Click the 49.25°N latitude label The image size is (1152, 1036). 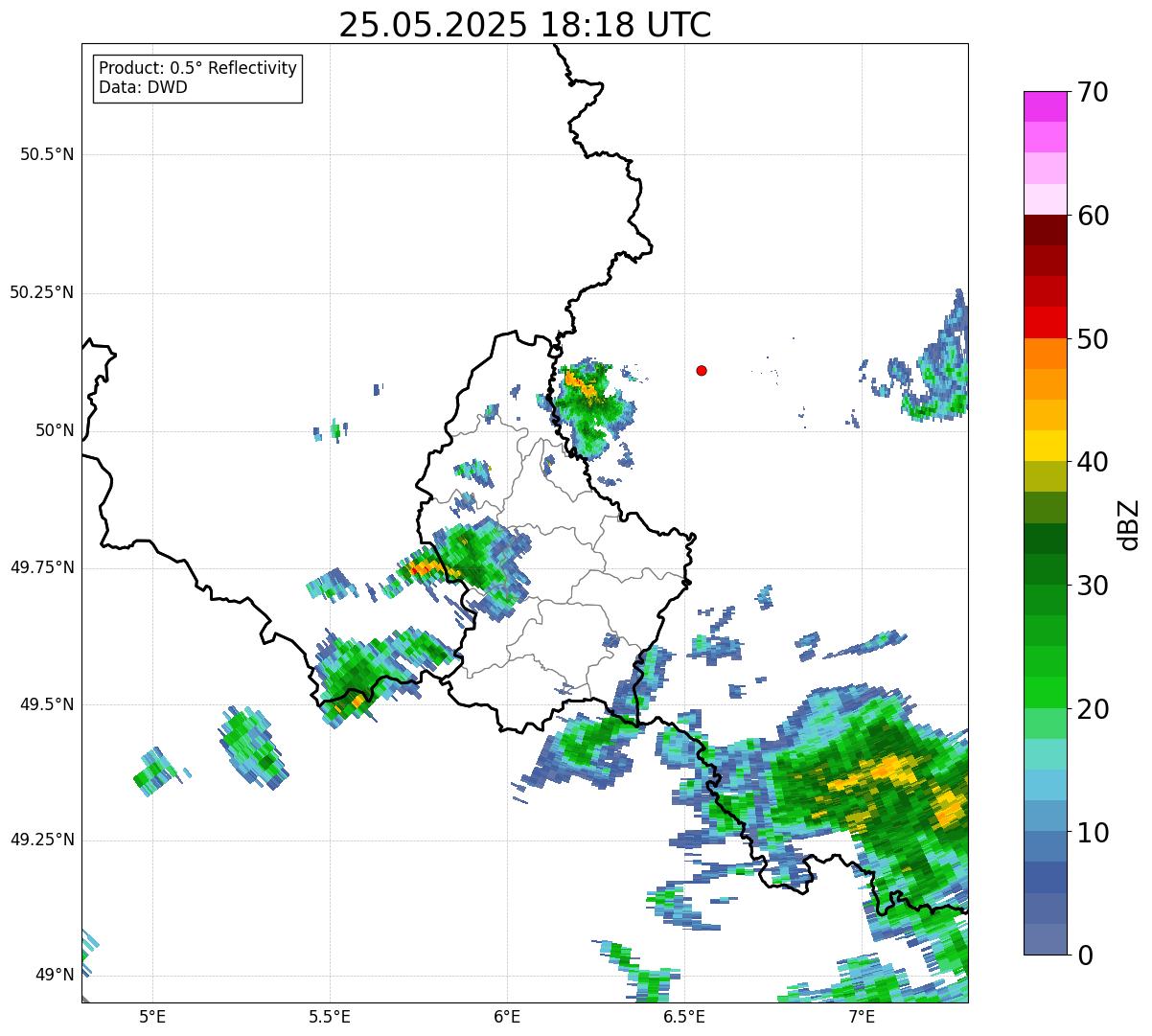(x=42, y=840)
